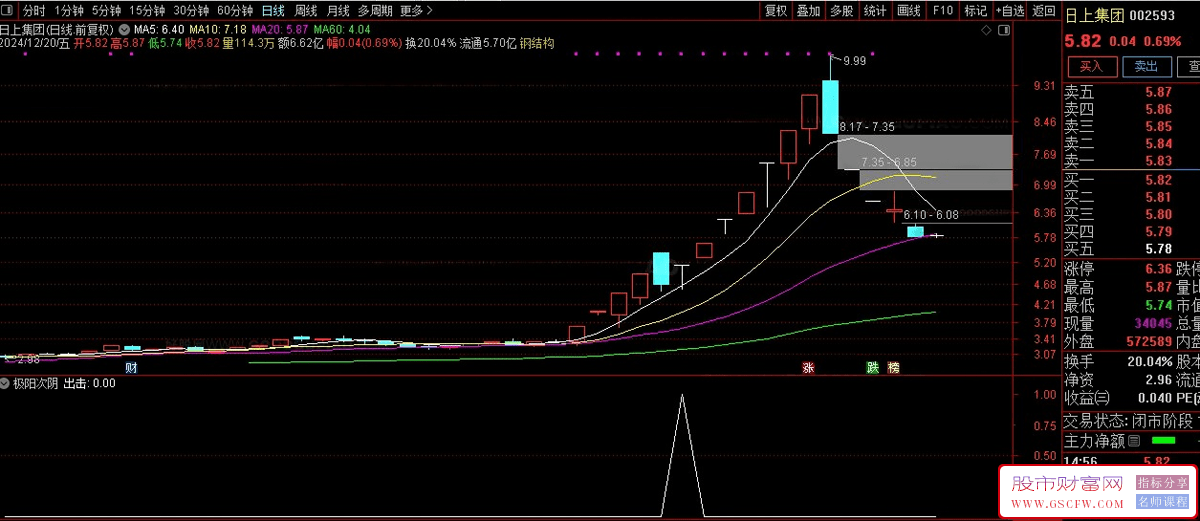The width and height of the screenshot is (1200, 521).
Task: Select the 60分钟 period tab
Action: coord(235,11)
